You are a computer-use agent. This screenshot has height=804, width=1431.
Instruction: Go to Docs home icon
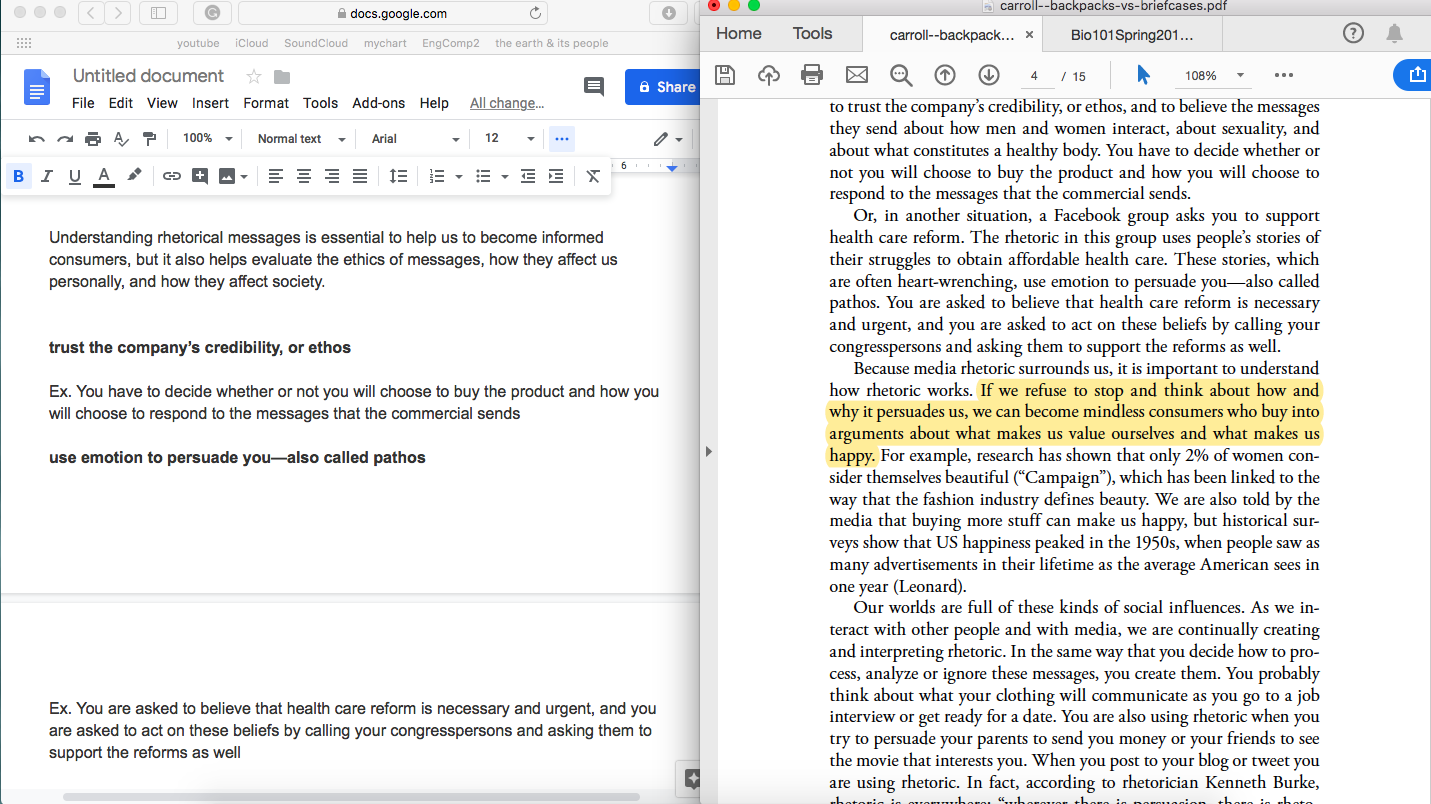point(36,87)
